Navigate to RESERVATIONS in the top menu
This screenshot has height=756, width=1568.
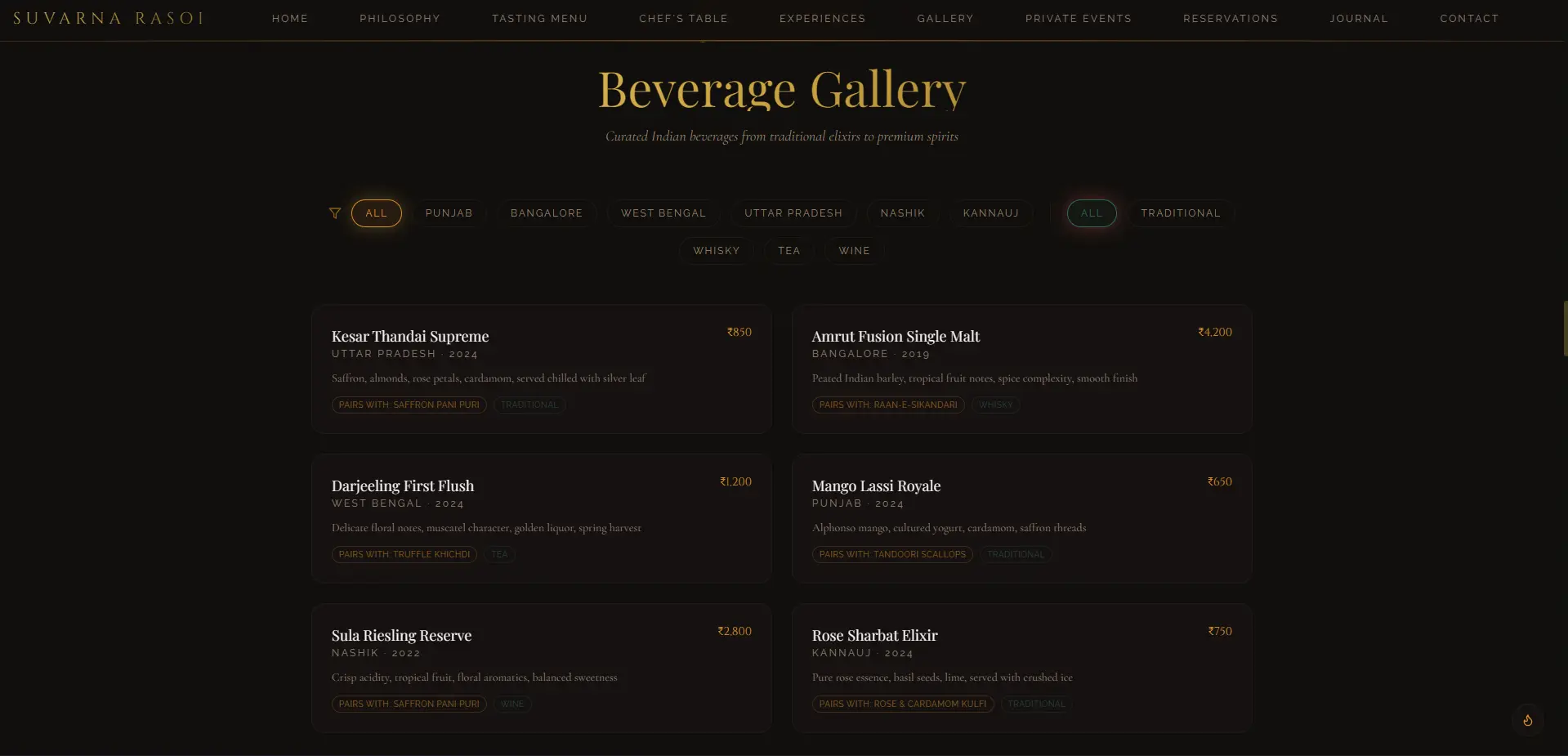click(x=1231, y=18)
